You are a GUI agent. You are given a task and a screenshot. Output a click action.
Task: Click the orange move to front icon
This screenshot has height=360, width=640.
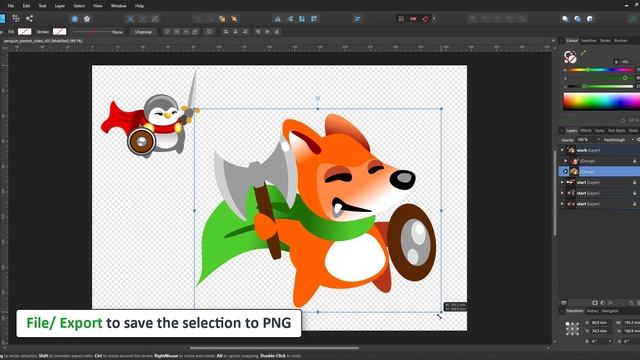222,19
